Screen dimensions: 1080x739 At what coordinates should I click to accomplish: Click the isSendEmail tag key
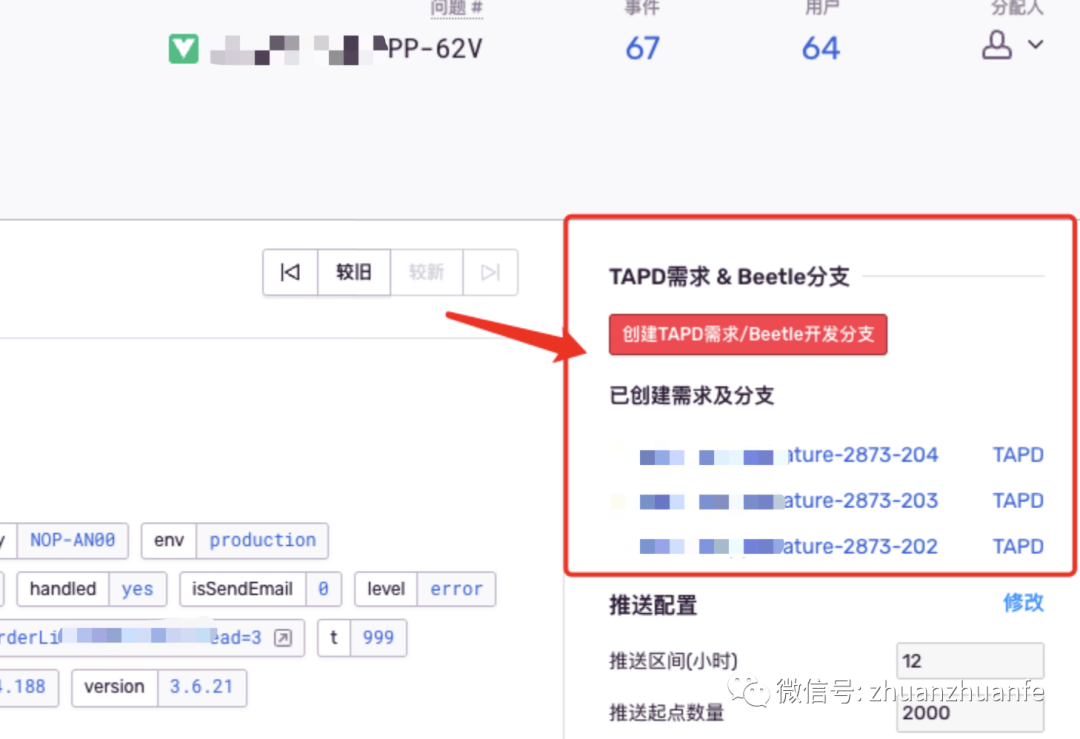(242, 590)
